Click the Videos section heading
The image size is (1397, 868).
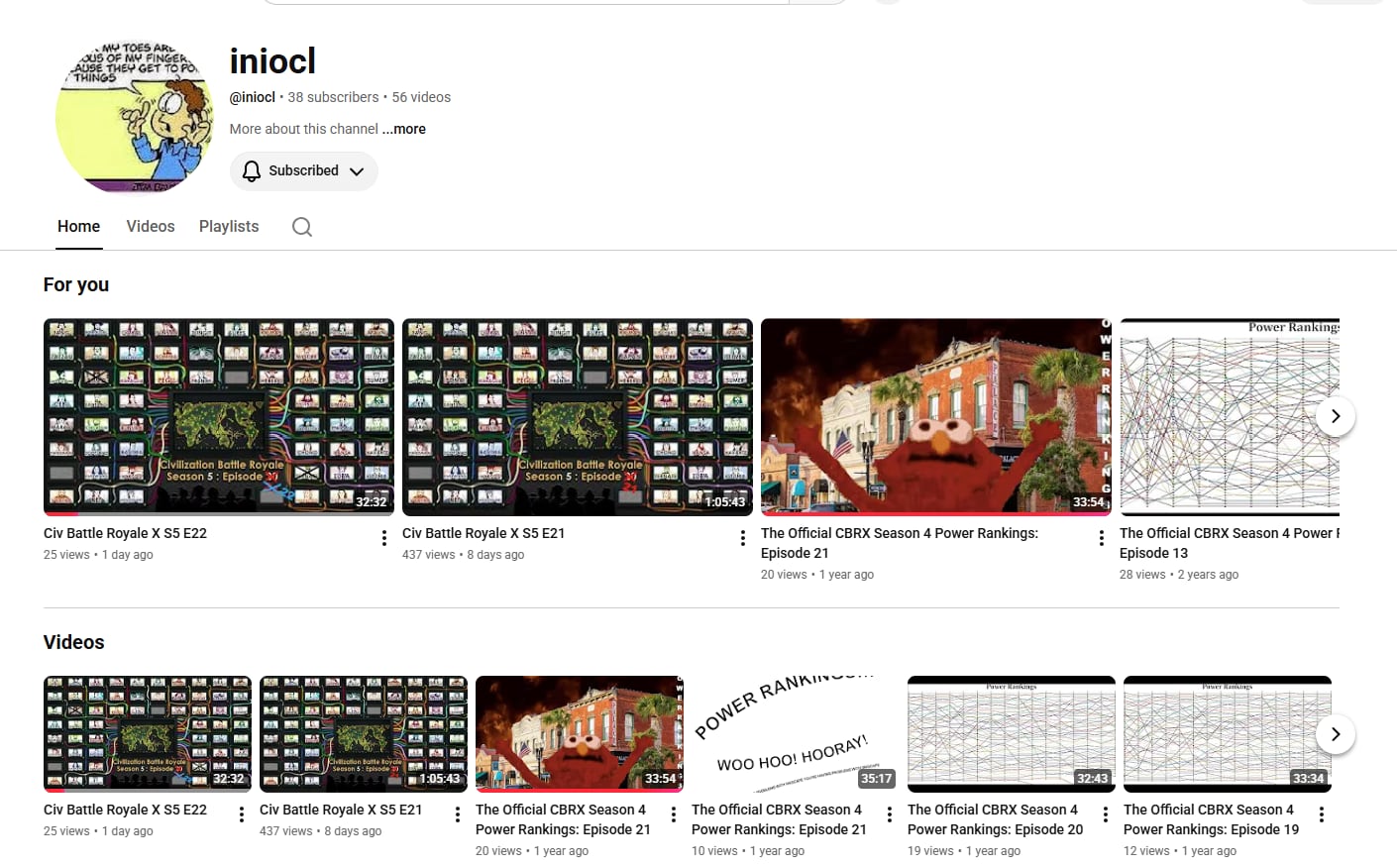click(x=73, y=642)
